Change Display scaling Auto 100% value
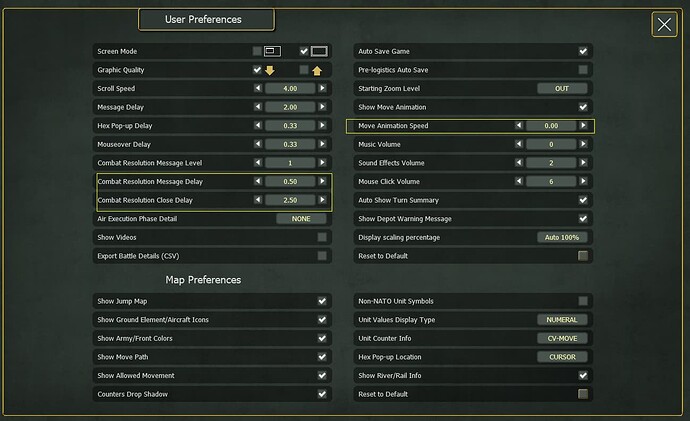The image size is (690, 421). (x=562, y=238)
